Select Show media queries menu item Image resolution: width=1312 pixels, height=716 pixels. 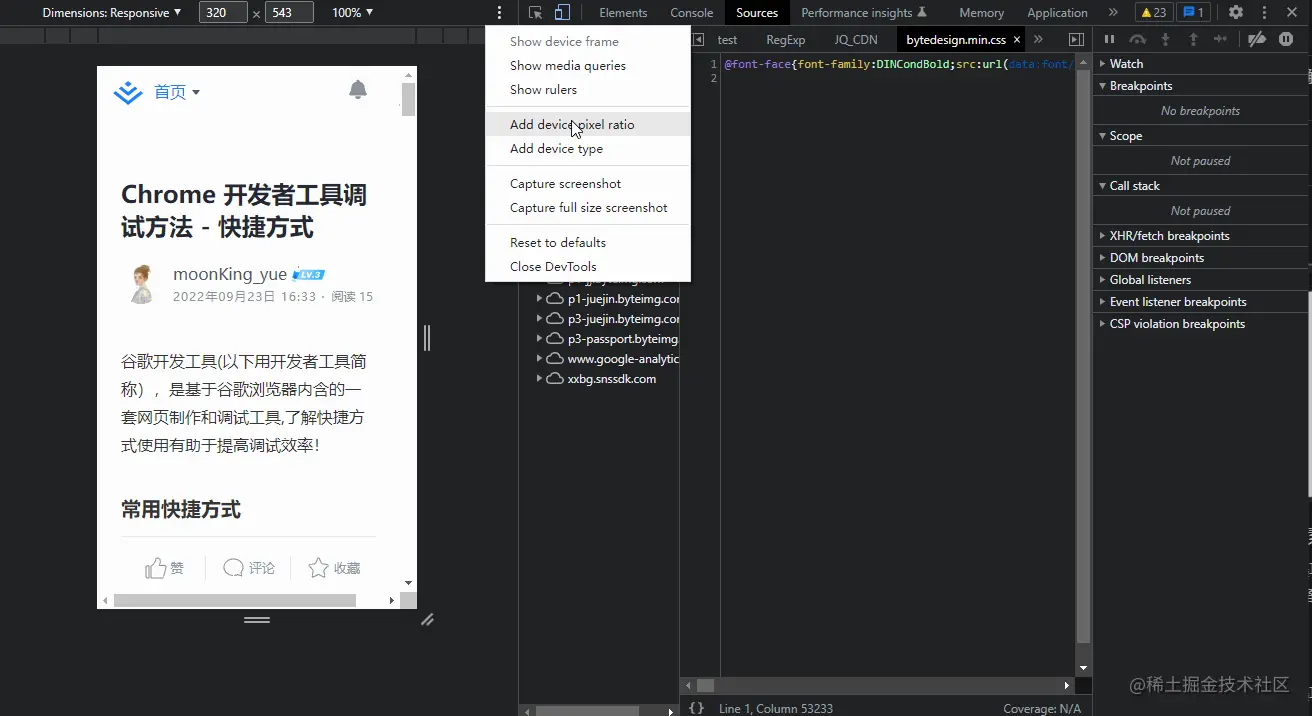[x=588, y=66]
